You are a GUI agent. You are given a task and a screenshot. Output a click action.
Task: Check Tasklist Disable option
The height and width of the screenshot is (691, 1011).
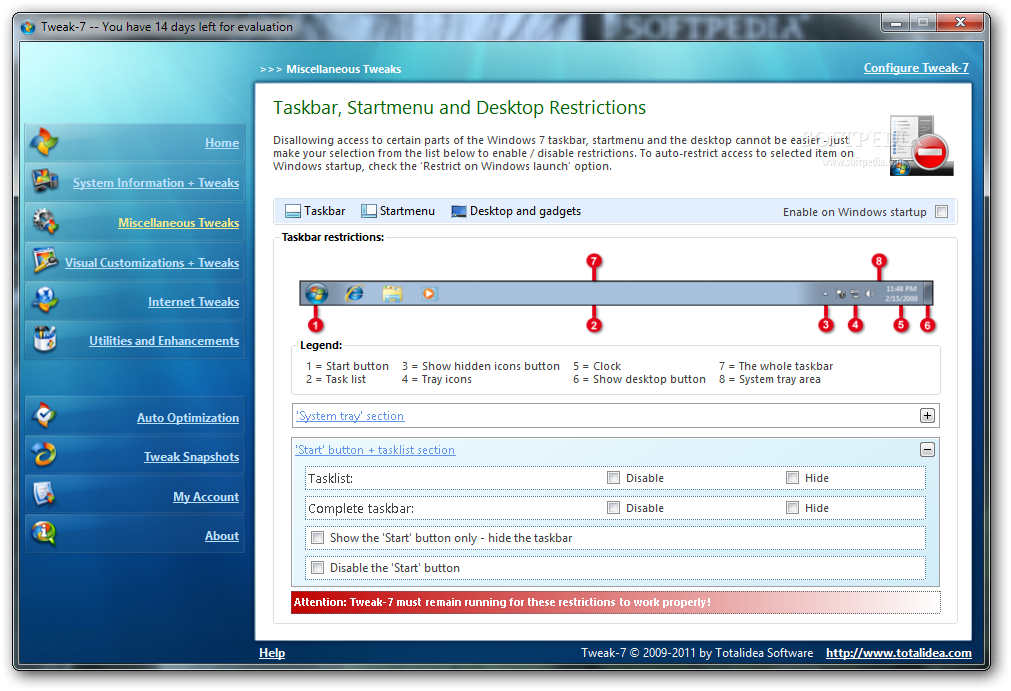pyautogui.click(x=613, y=478)
